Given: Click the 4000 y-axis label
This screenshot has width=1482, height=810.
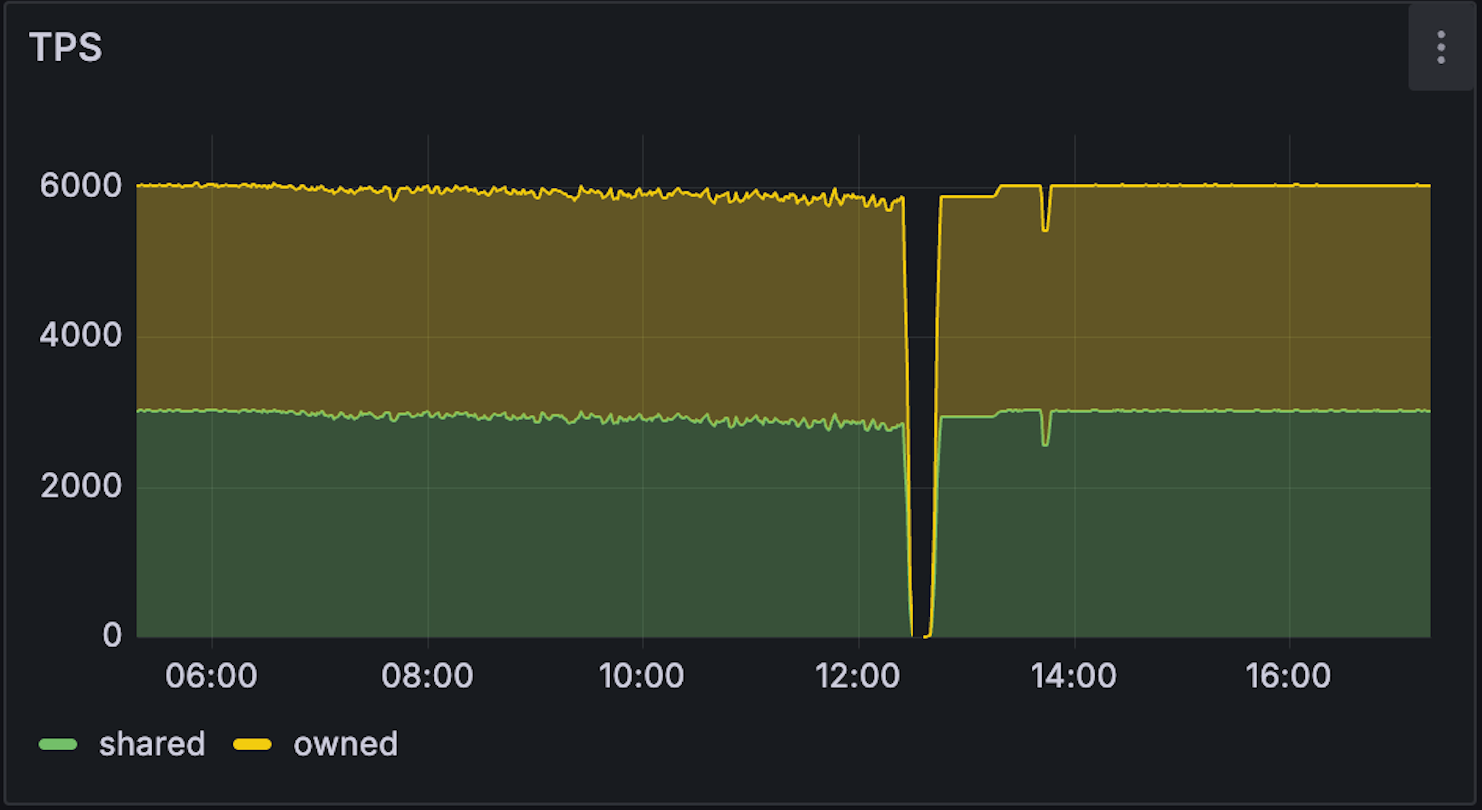Looking at the screenshot, I should [80, 336].
